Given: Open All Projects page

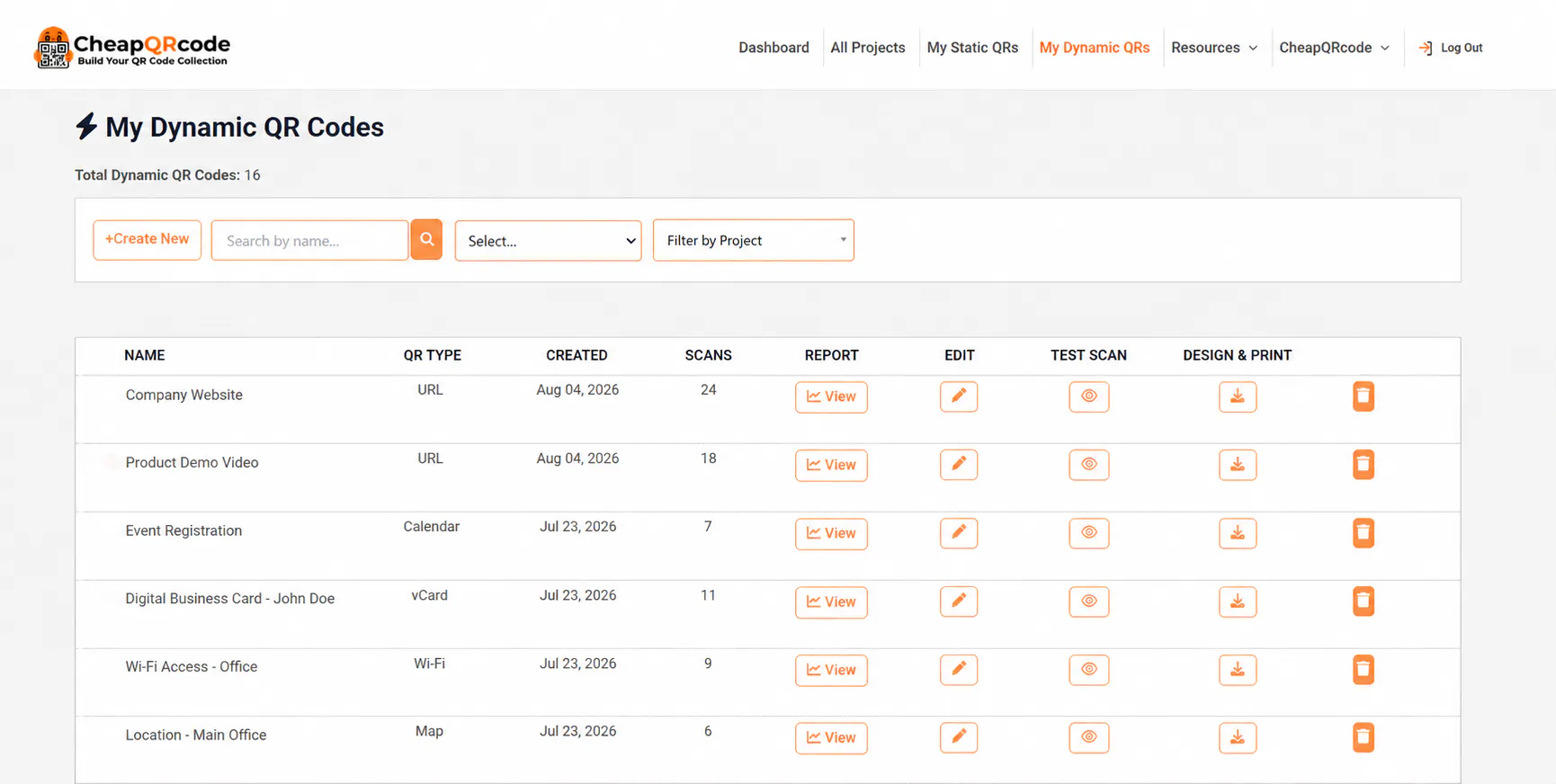Looking at the screenshot, I should tap(868, 48).
